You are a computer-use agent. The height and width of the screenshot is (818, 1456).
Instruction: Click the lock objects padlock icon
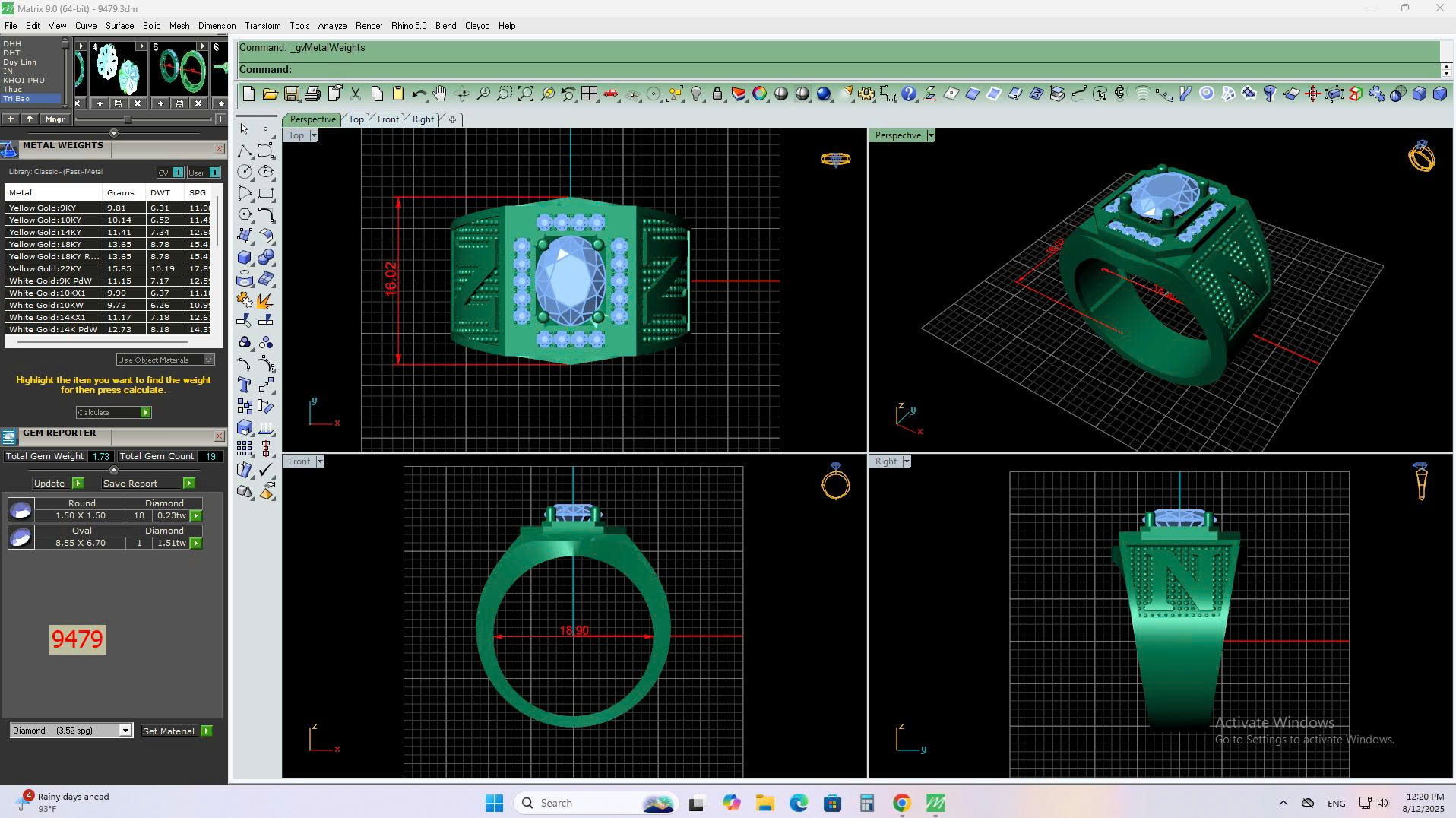[x=717, y=94]
